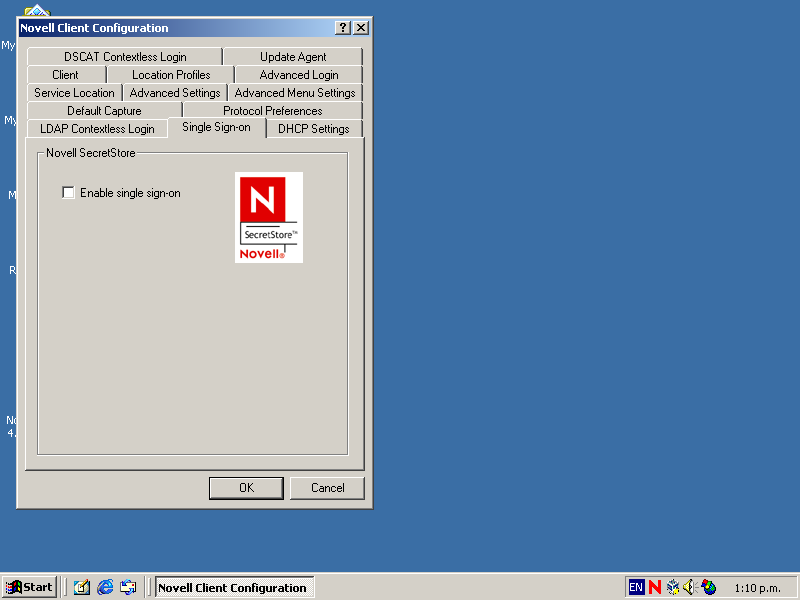Image resolution: width=800 pixels, height=600 pixels.
Task: Open the Advanced Login tab
Action: pyautogui.click(x=299, y=74)
